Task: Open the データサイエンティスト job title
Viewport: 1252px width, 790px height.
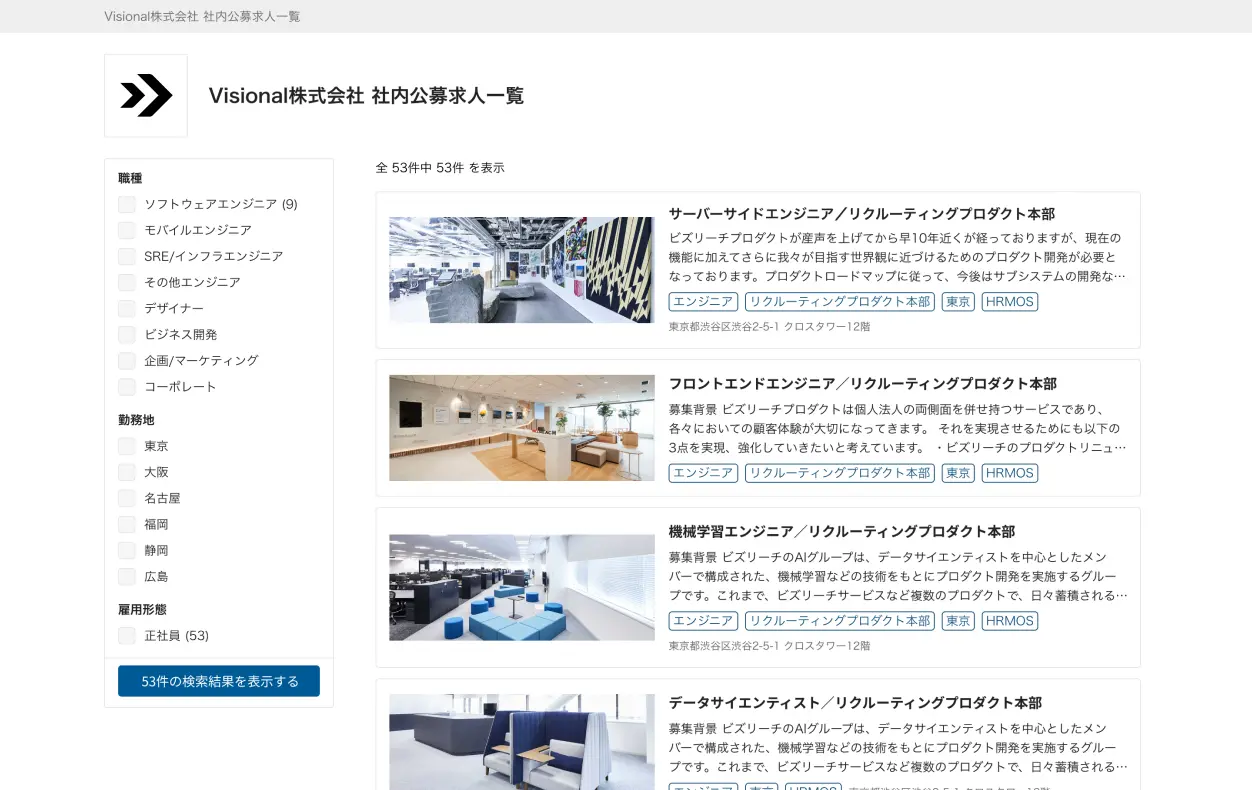Action: coord(856,703)
